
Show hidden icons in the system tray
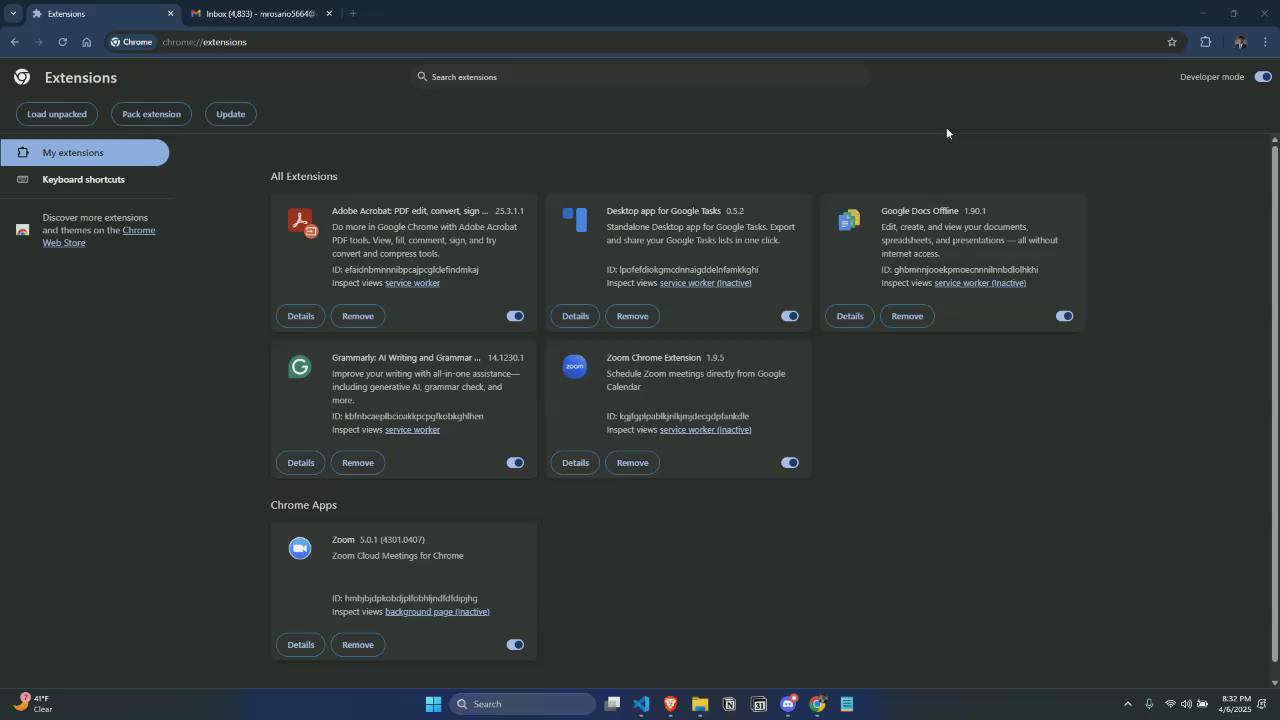pyautogui.click(x=1128, y=704)
